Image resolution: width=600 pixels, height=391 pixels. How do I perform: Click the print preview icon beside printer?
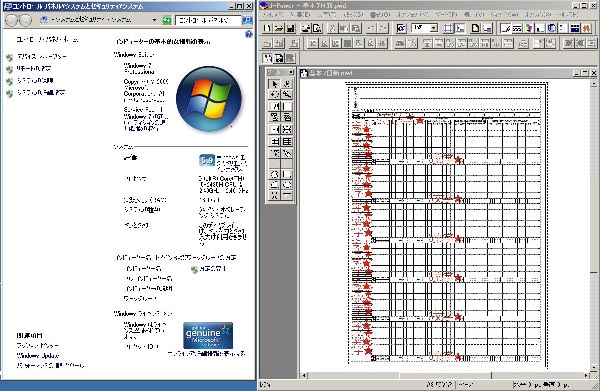(x=317, y=28)
